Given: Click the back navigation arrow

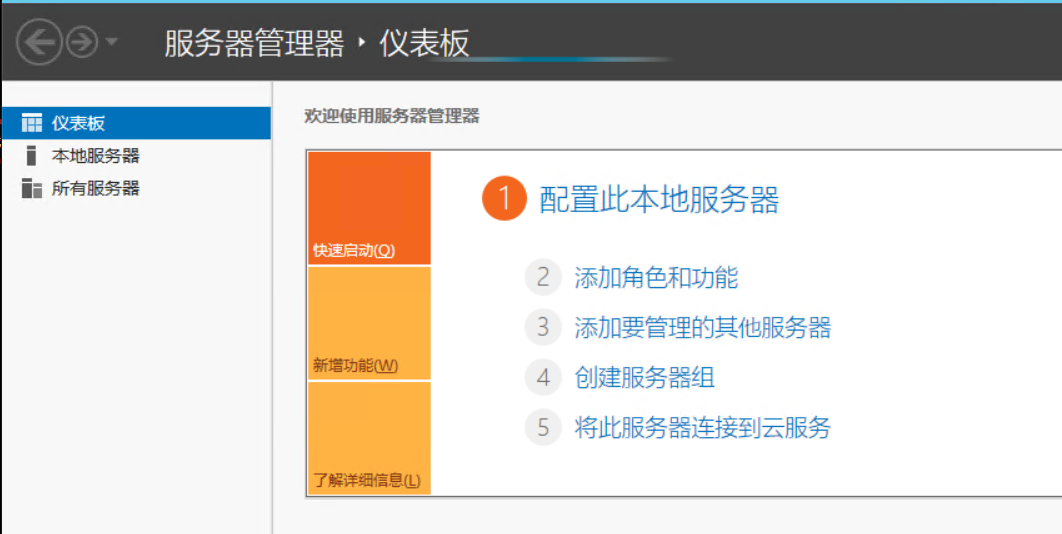Looking at the screenshot, I should click(39, 42).
